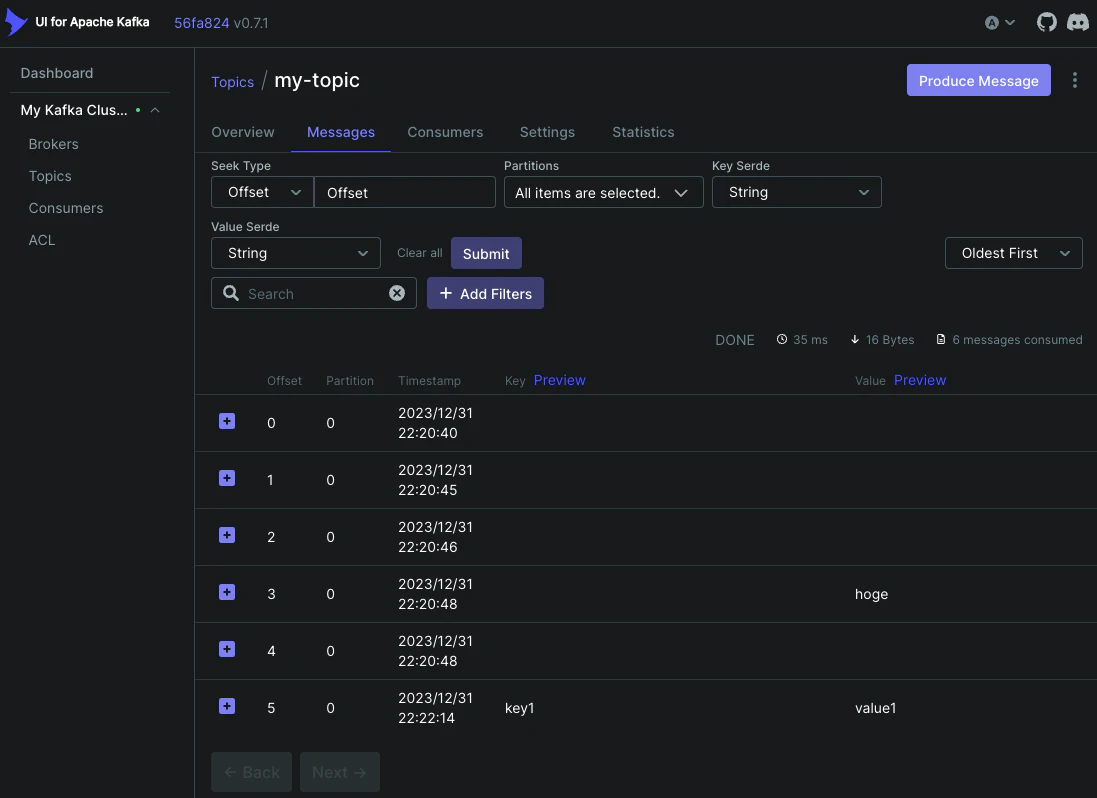Focus the Offset value input field
The image size is (1097, 798).
(x=404, y=192)
